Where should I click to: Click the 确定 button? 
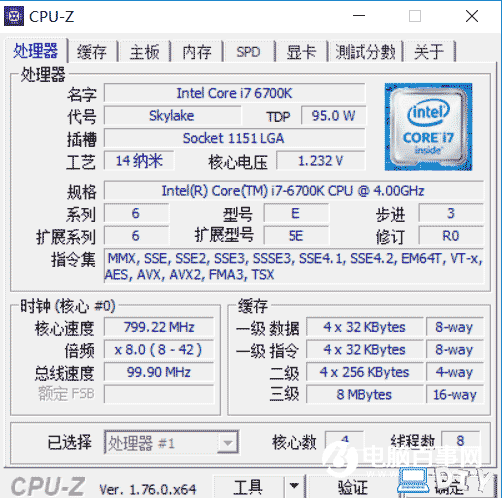coord(449,487)
